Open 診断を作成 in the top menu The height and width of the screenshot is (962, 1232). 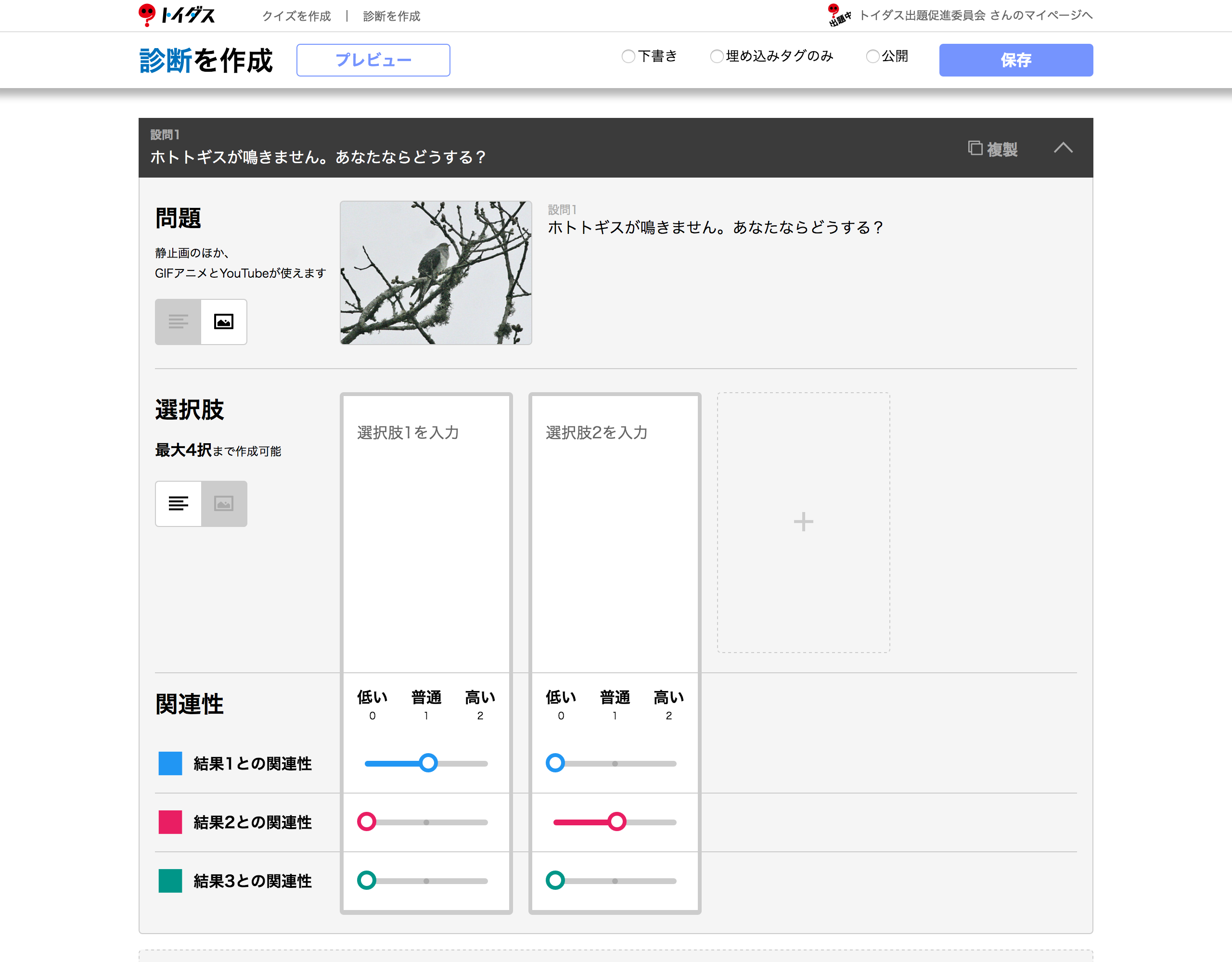[391, 16]
